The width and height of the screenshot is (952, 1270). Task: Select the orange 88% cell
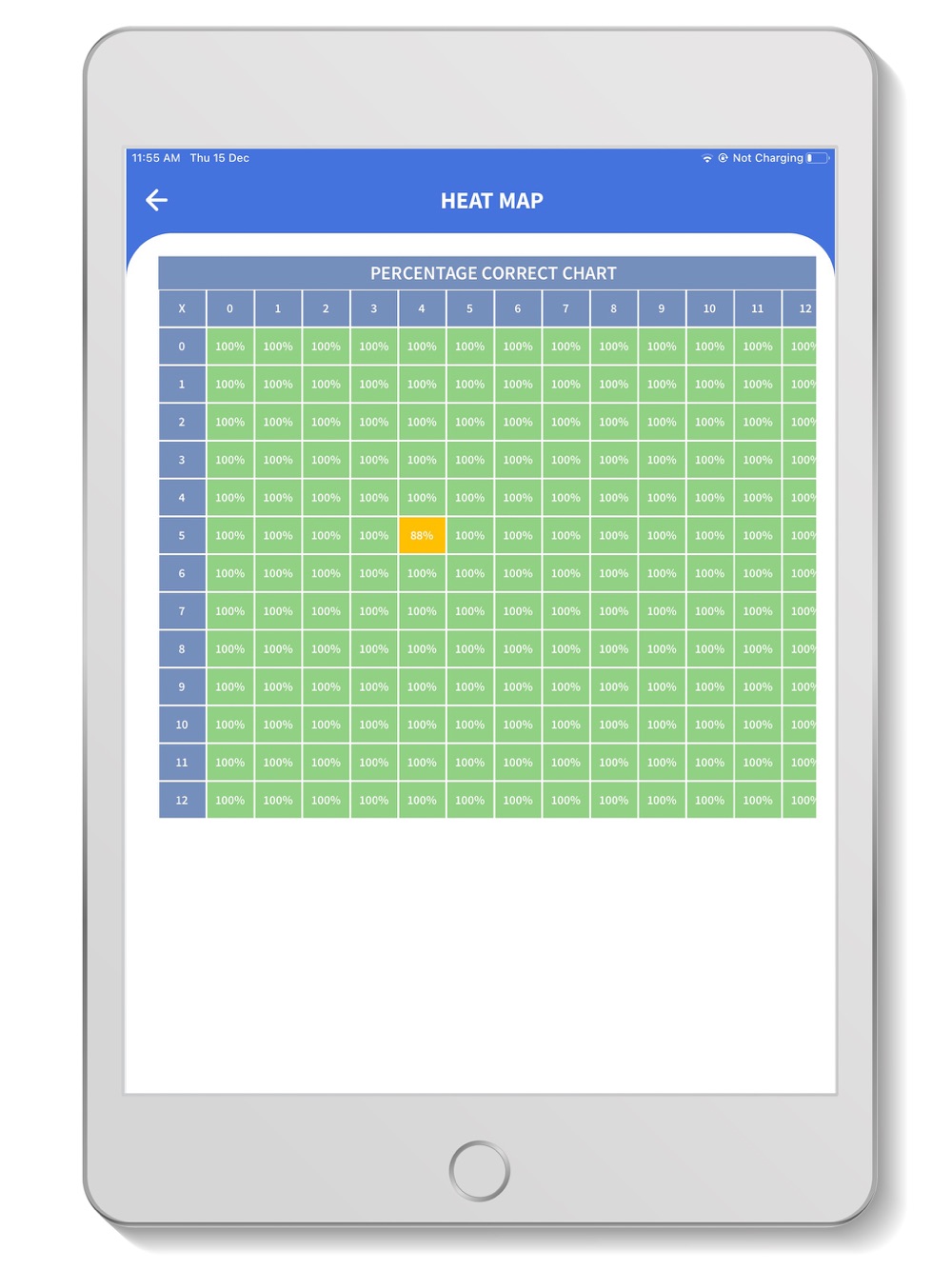point(422,536)
